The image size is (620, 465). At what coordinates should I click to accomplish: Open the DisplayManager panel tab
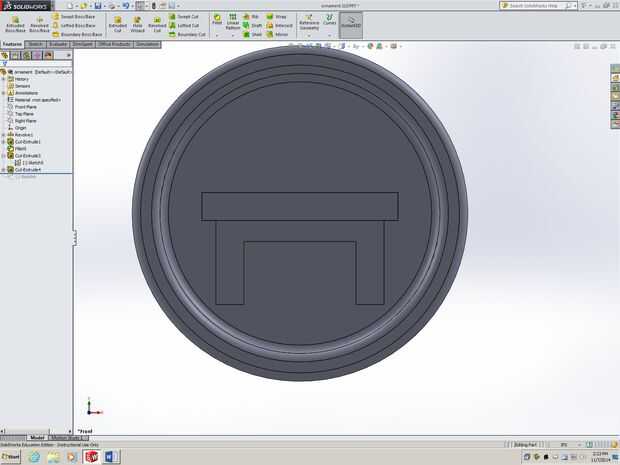[x=48, y=55]
